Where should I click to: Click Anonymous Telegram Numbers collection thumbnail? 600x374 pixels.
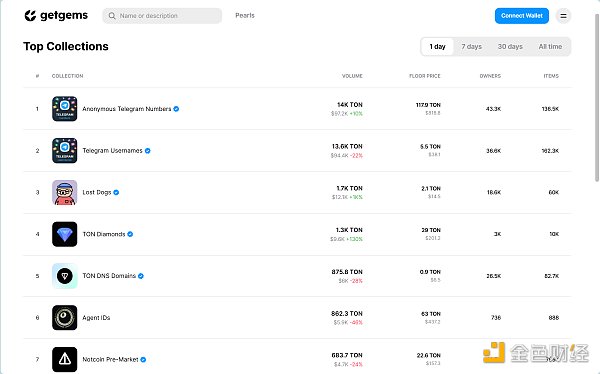64,109
